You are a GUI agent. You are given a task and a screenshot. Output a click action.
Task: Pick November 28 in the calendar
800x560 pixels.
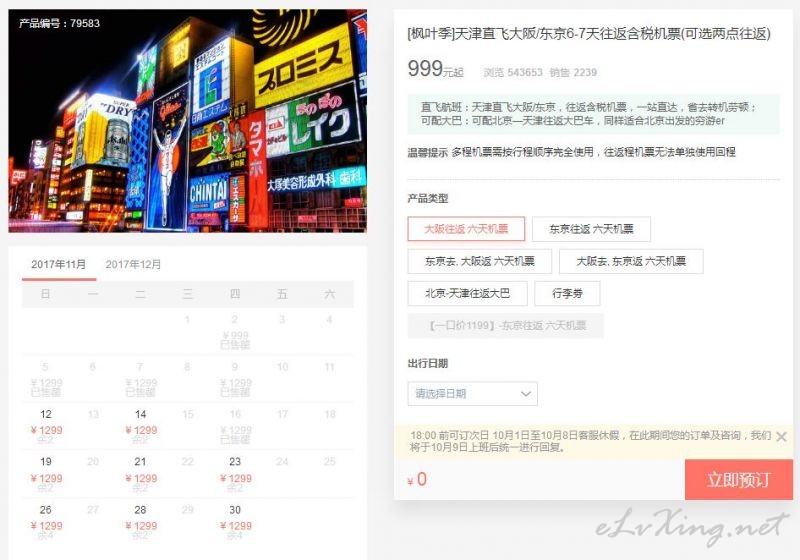[x=140, y=521]
